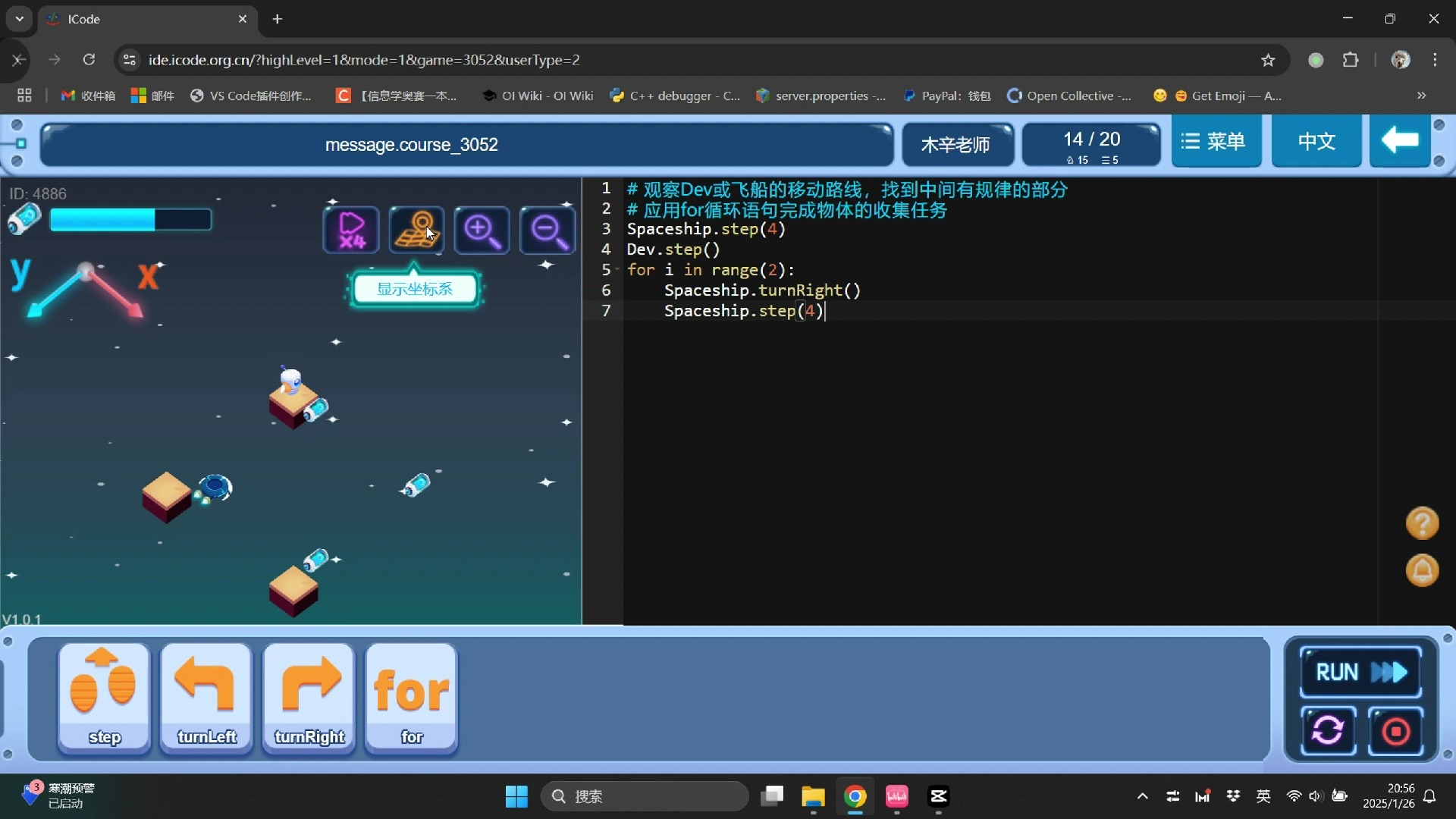Run the program with RUN button
Viewport: 1456px width, 819px height.
(x=1361, y=672)
